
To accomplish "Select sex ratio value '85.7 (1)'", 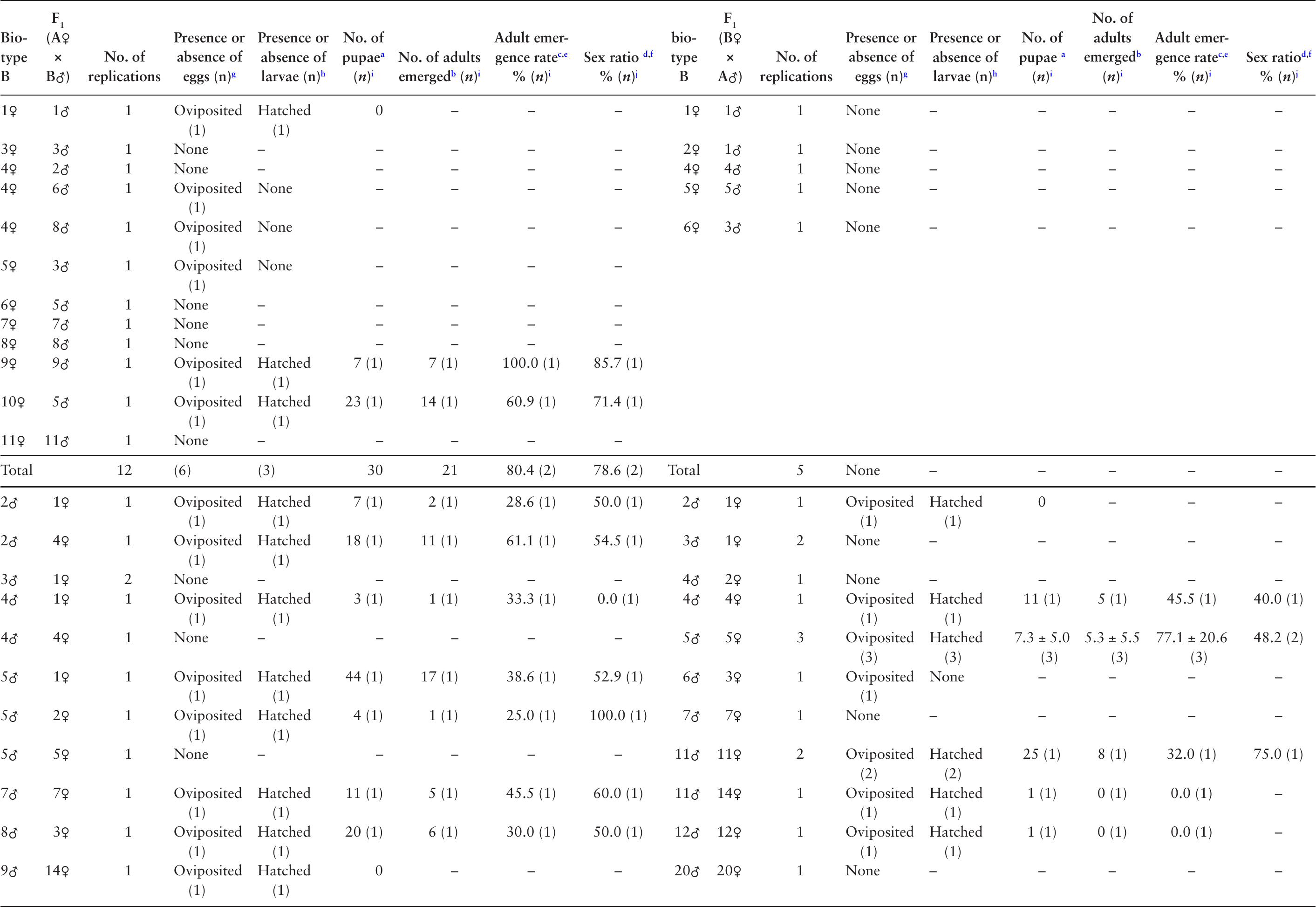I will [618, 363].
